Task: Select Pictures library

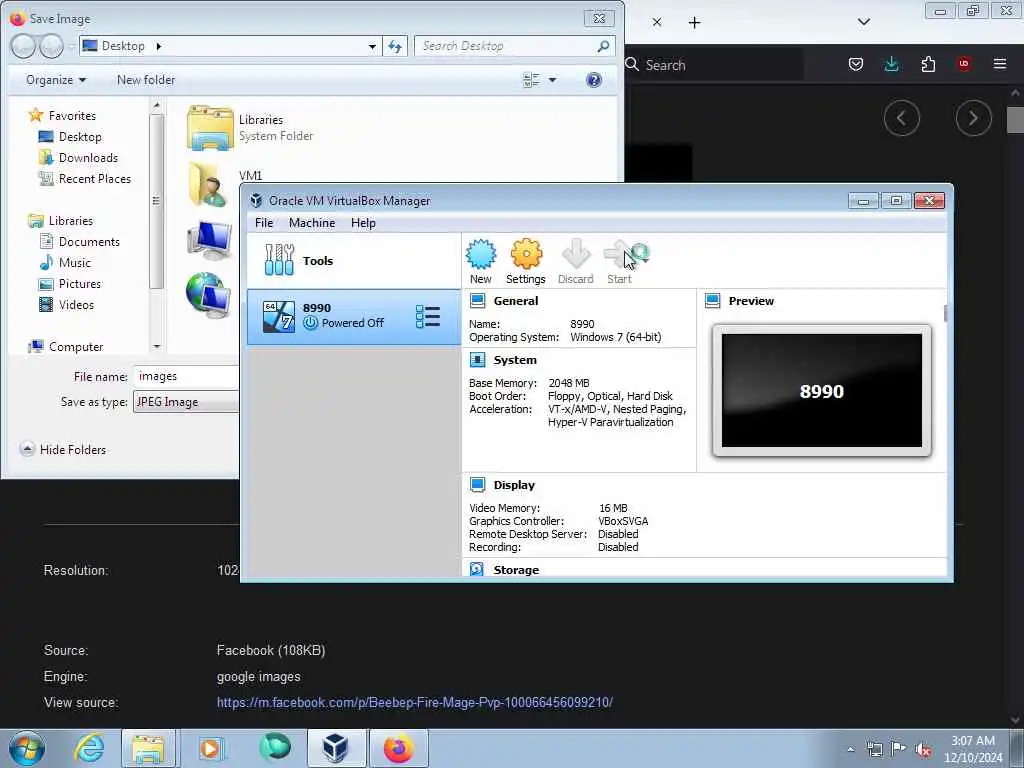Action: [70, 283]
